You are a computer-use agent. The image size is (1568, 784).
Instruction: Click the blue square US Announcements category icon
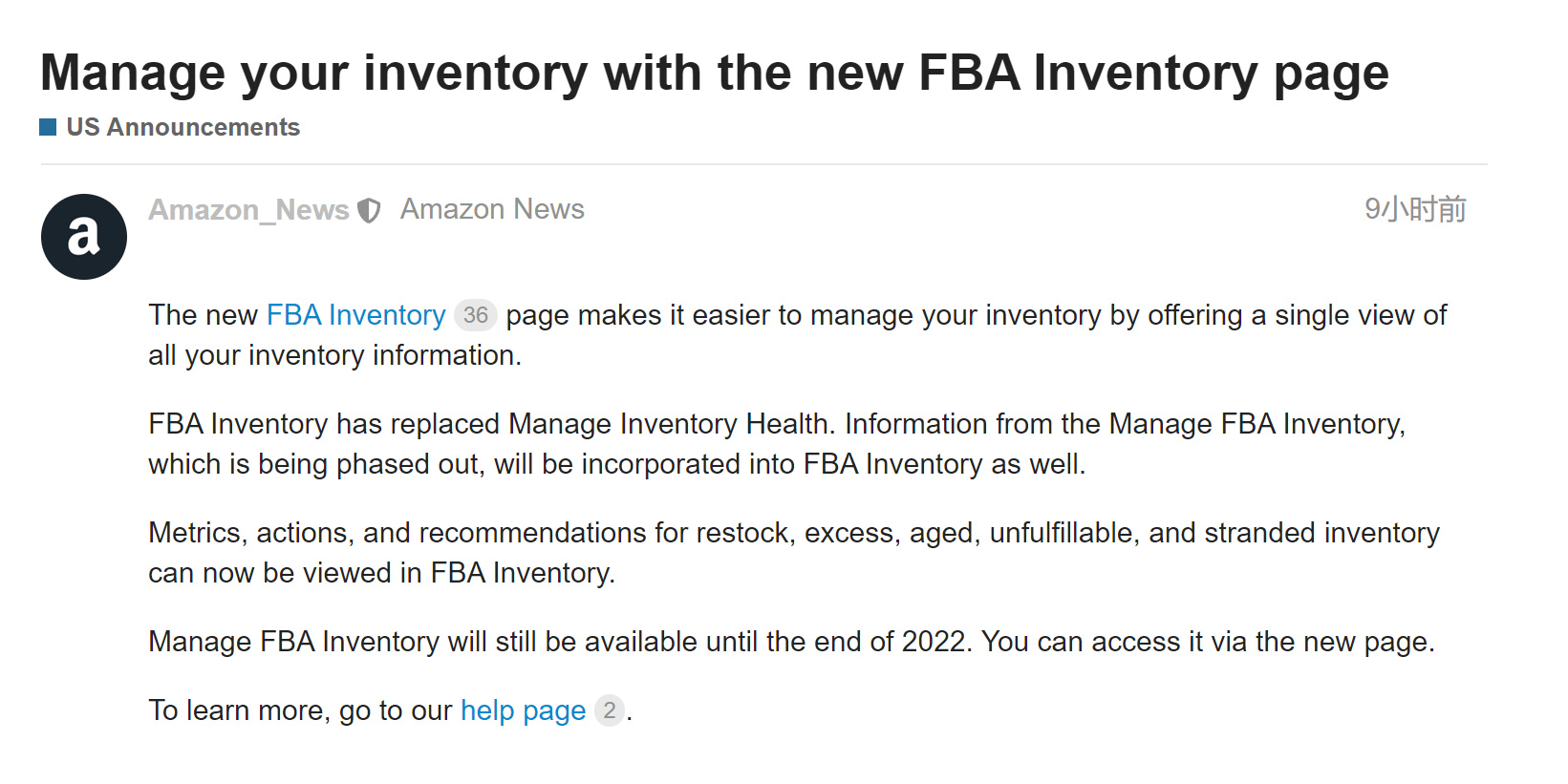point(48,127)
